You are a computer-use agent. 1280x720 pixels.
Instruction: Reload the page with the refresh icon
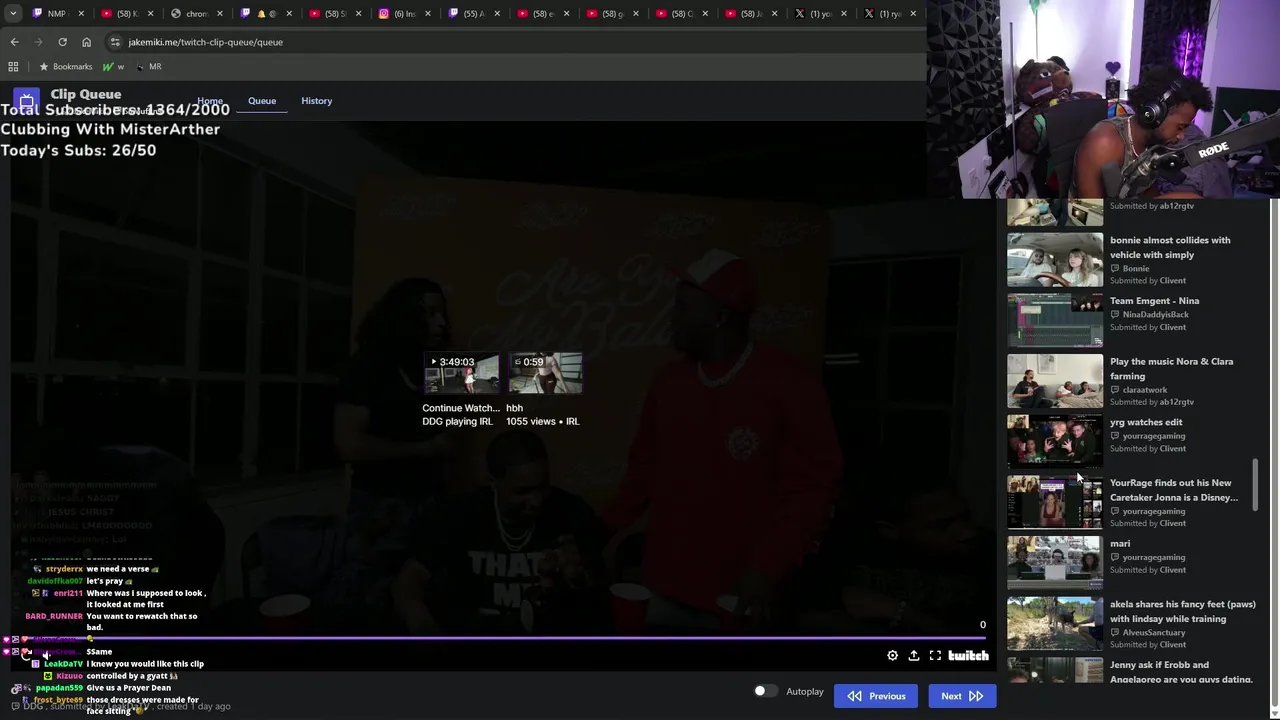pyautogui.click(x=62, y=42)
